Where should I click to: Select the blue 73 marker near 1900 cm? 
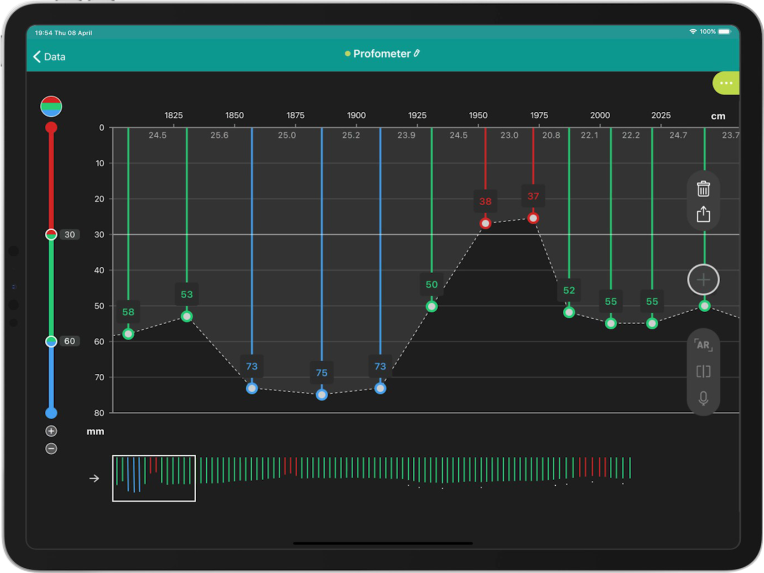coord(380,388)
